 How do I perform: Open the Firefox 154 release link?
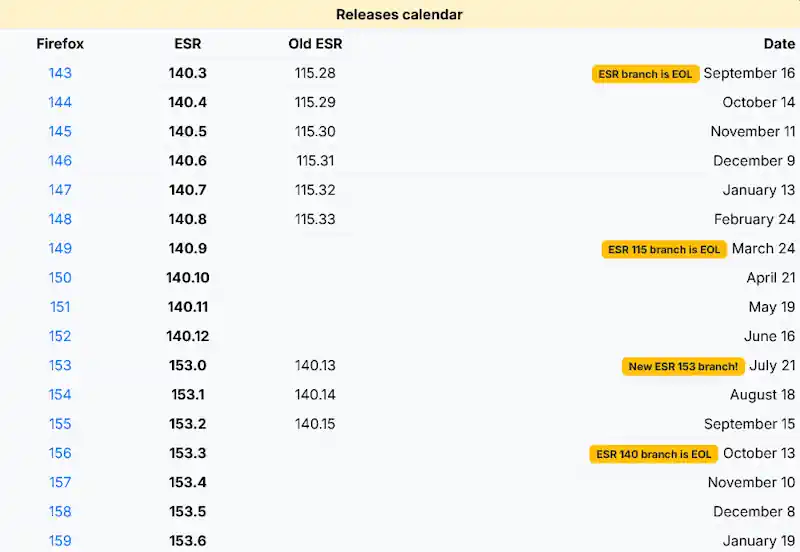[60, 394]
